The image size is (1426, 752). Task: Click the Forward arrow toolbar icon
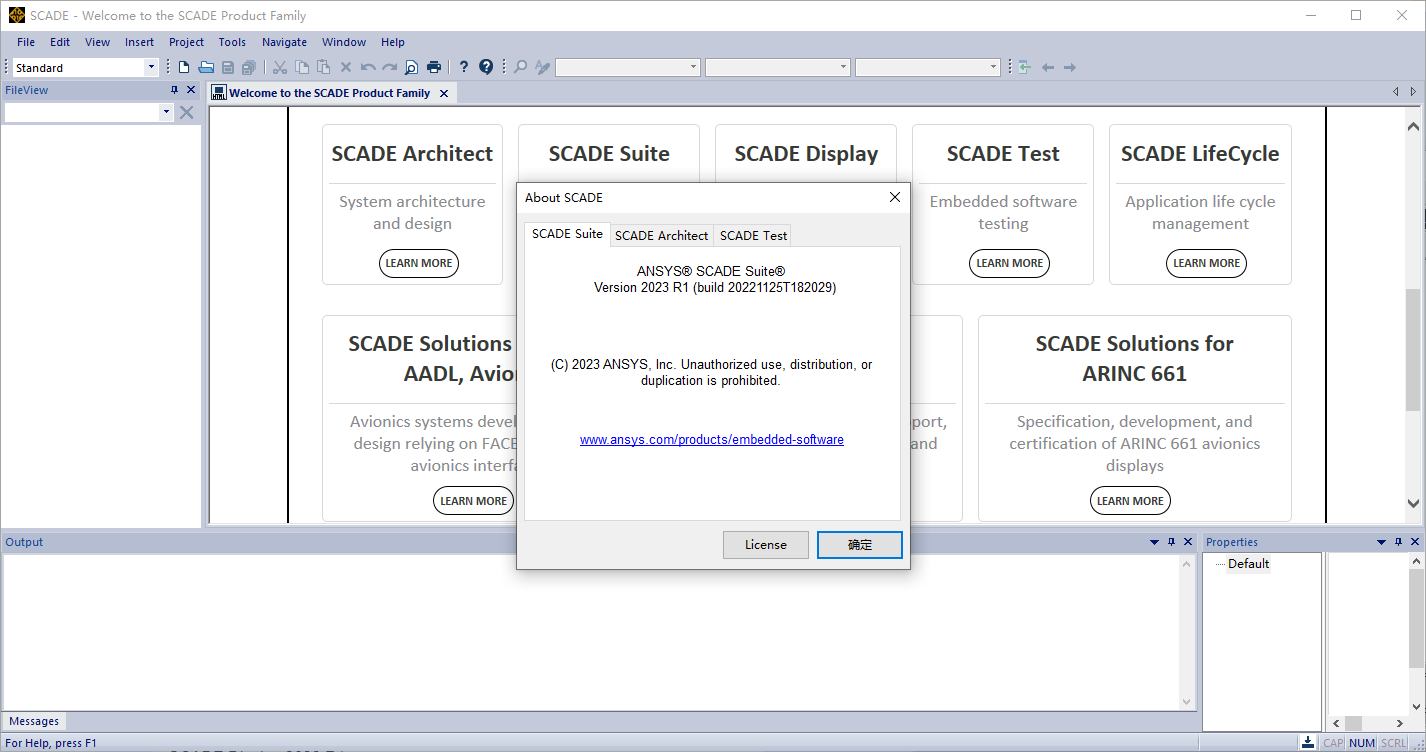[x=1069, y=67]
